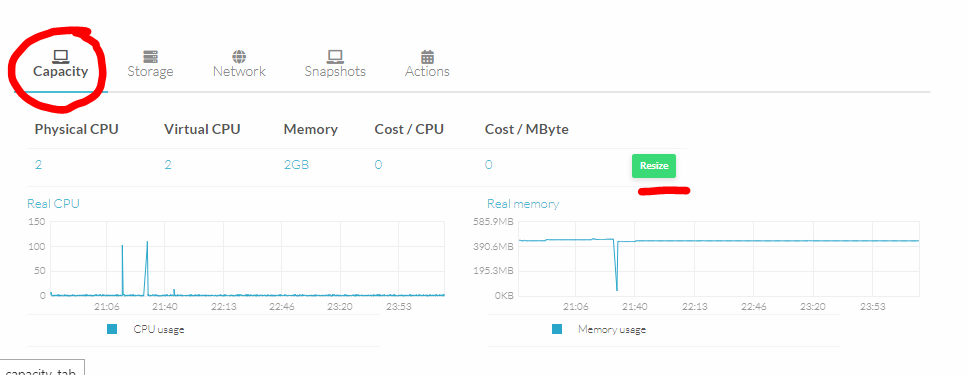
Task: Click the 2GB memory value
Action: [x=296, y=165]
